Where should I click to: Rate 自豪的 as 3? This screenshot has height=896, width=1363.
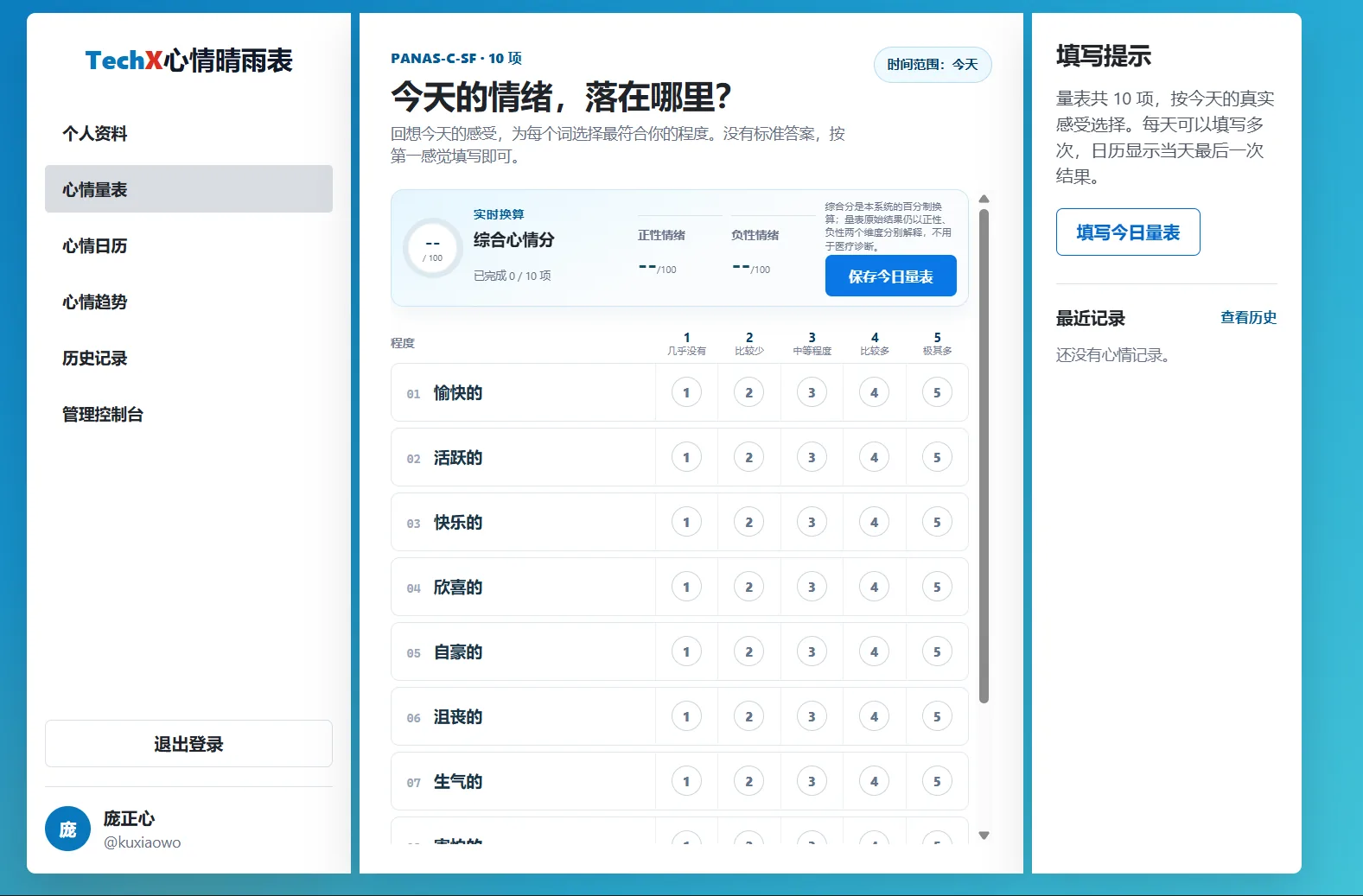click(812, 651)
